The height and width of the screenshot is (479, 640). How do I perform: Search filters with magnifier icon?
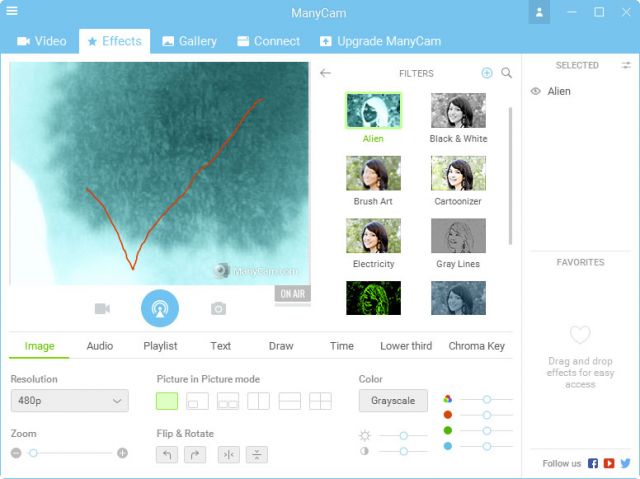click(x=507, y=73)
